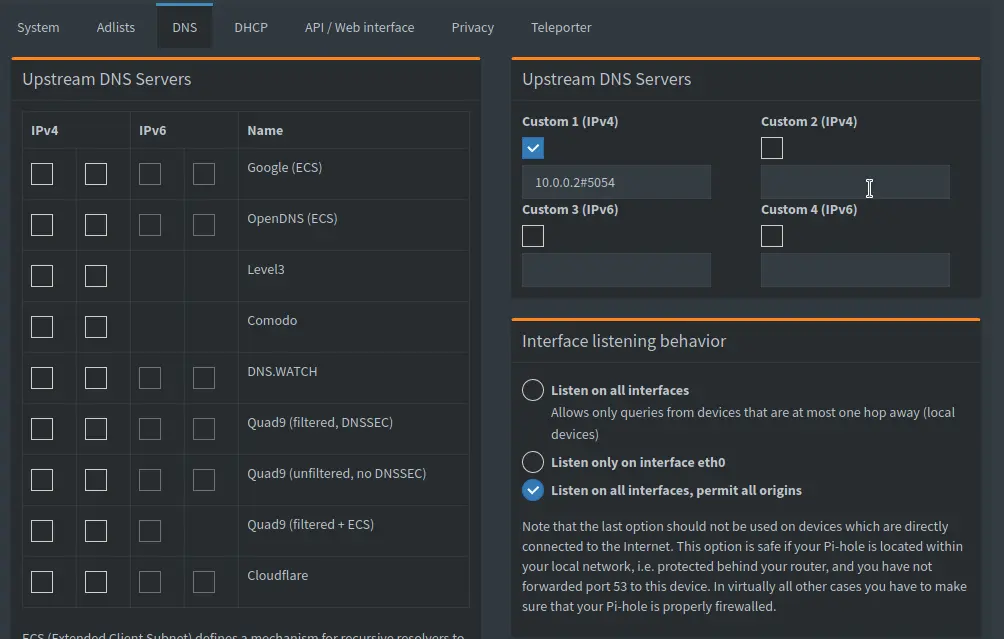
Task: Enable first IPv4 checkbox for Level3
Action: point(42,276)
